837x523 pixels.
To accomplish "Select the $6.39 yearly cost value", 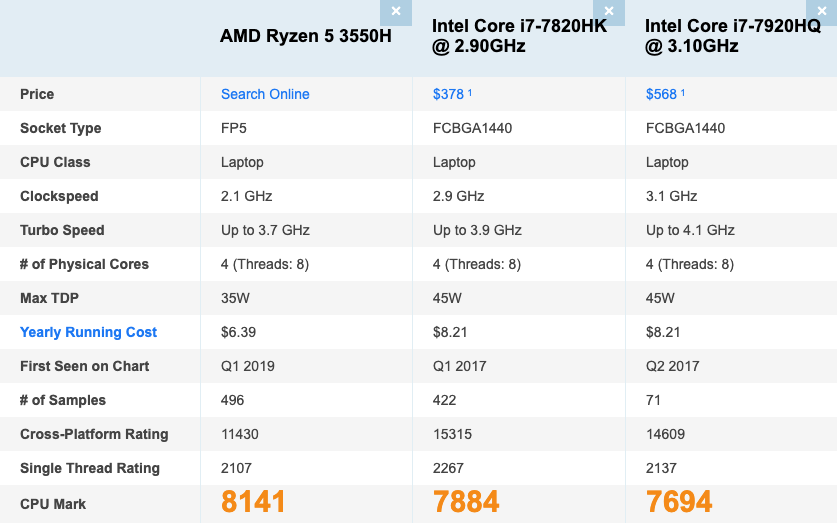I will [239, 332].
